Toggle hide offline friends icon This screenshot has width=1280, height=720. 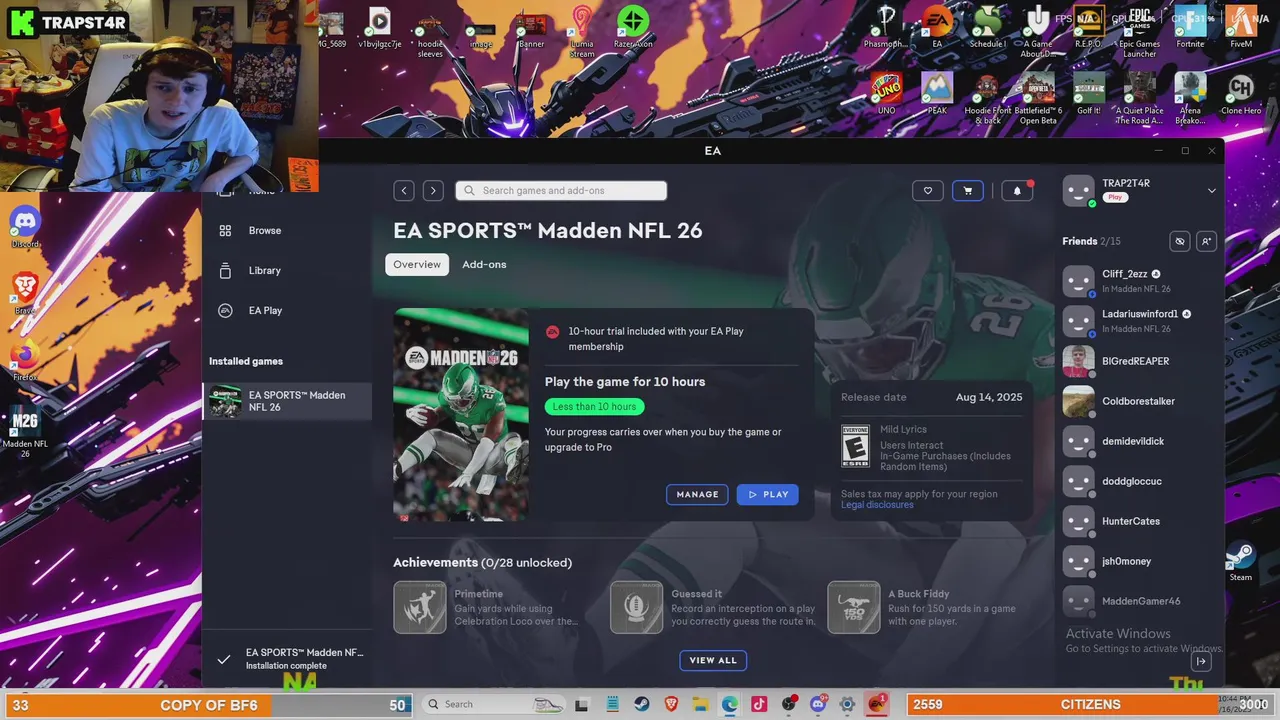1179,241
